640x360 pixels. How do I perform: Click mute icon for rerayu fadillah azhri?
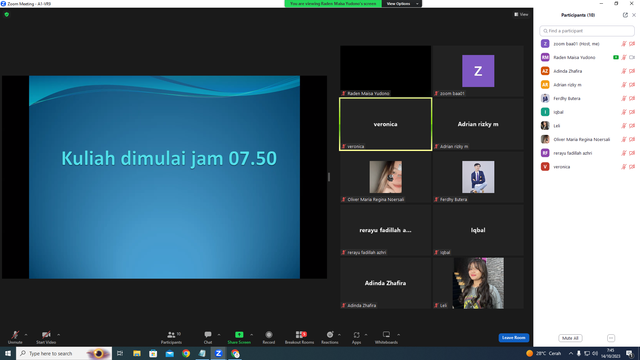[624, 153]
